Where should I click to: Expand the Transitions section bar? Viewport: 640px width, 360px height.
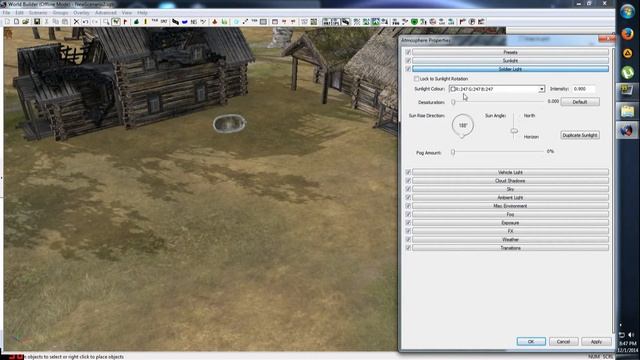point(510,248)
